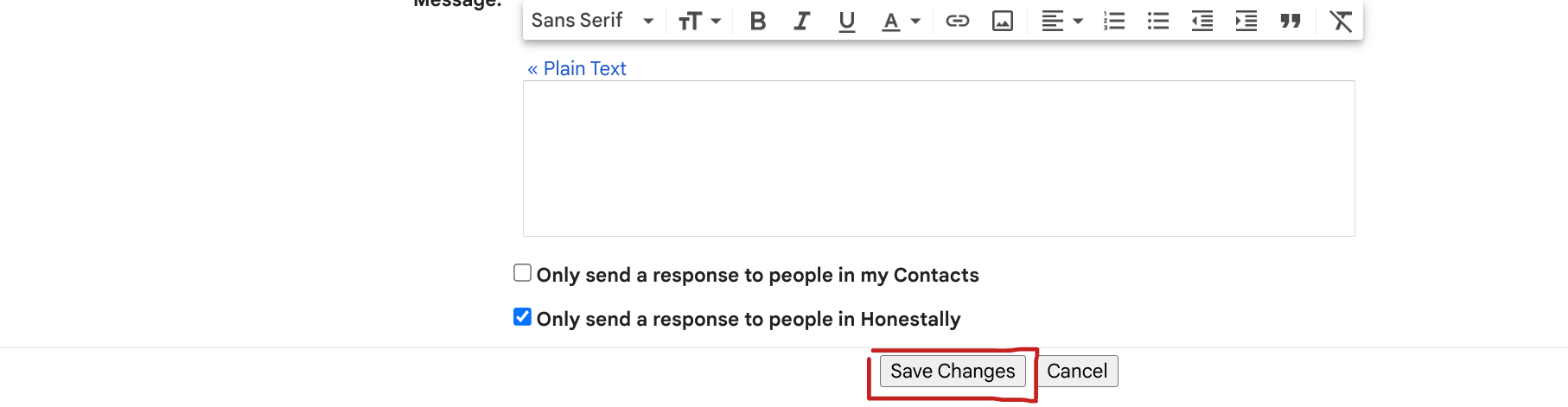
Task: Insert a link in message
Action: [x=957, y=21]
